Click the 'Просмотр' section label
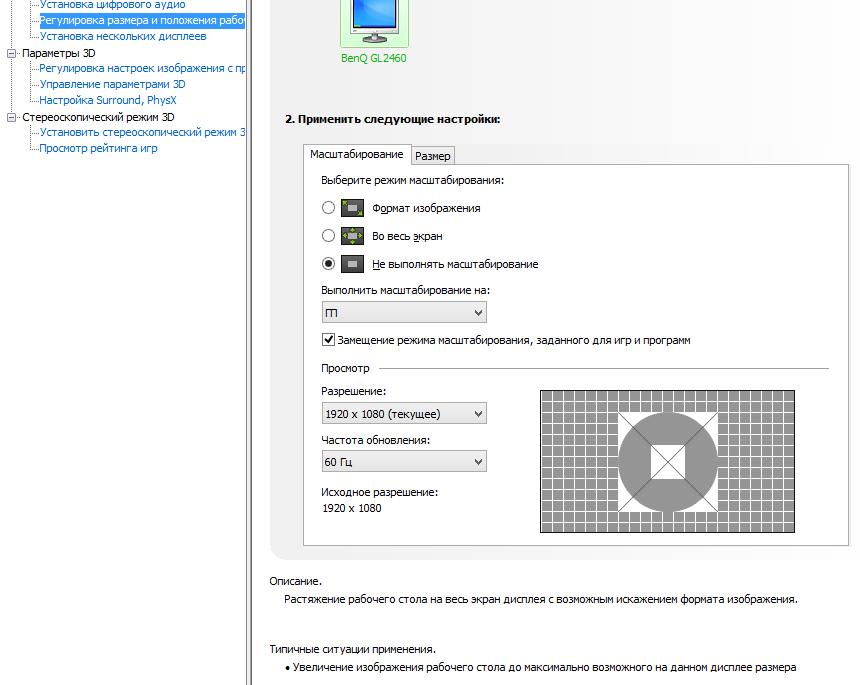860x685 pixels. tap(346, 368)
